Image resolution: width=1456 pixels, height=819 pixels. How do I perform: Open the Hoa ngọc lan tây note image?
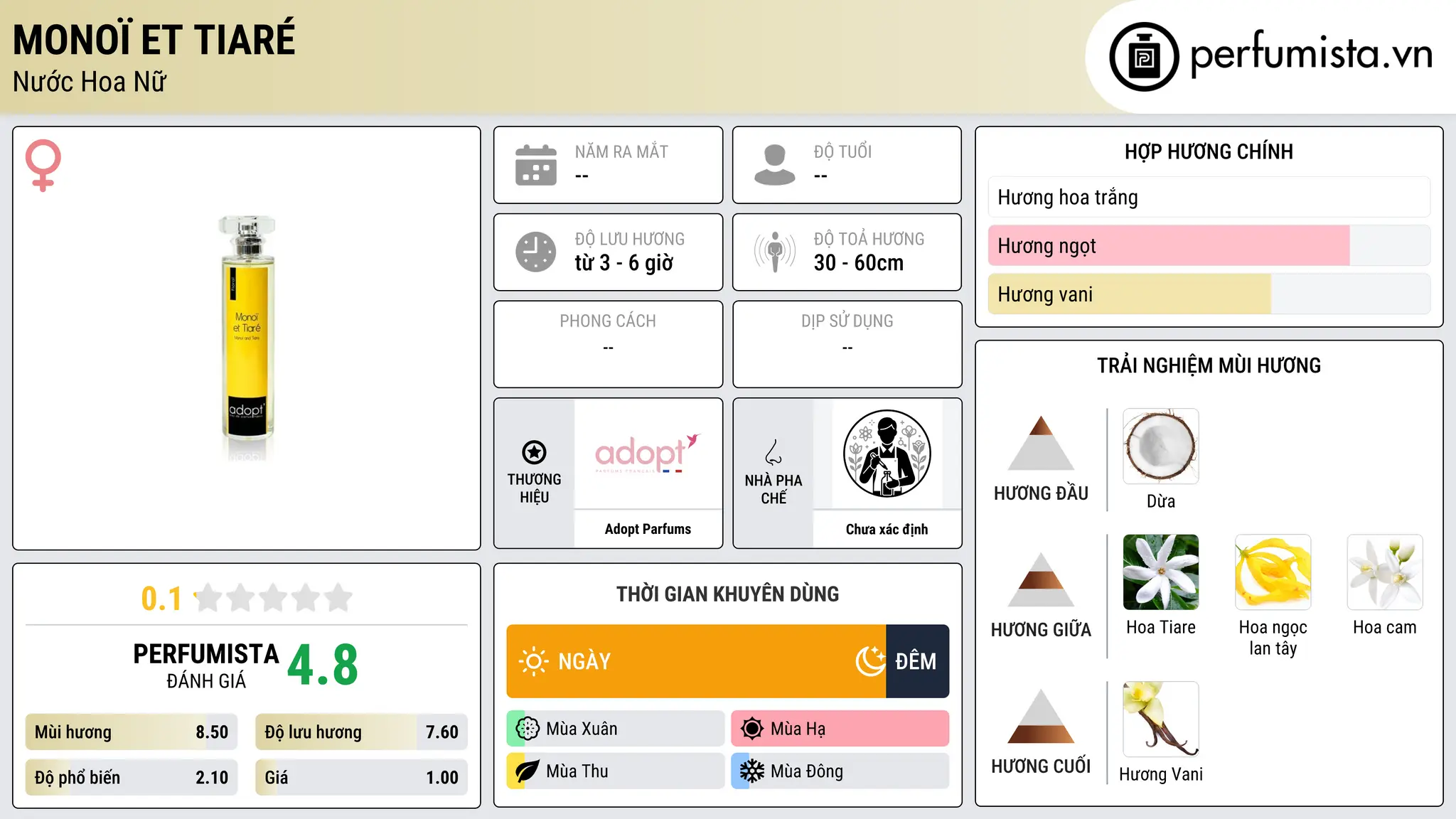point(1273,572)
